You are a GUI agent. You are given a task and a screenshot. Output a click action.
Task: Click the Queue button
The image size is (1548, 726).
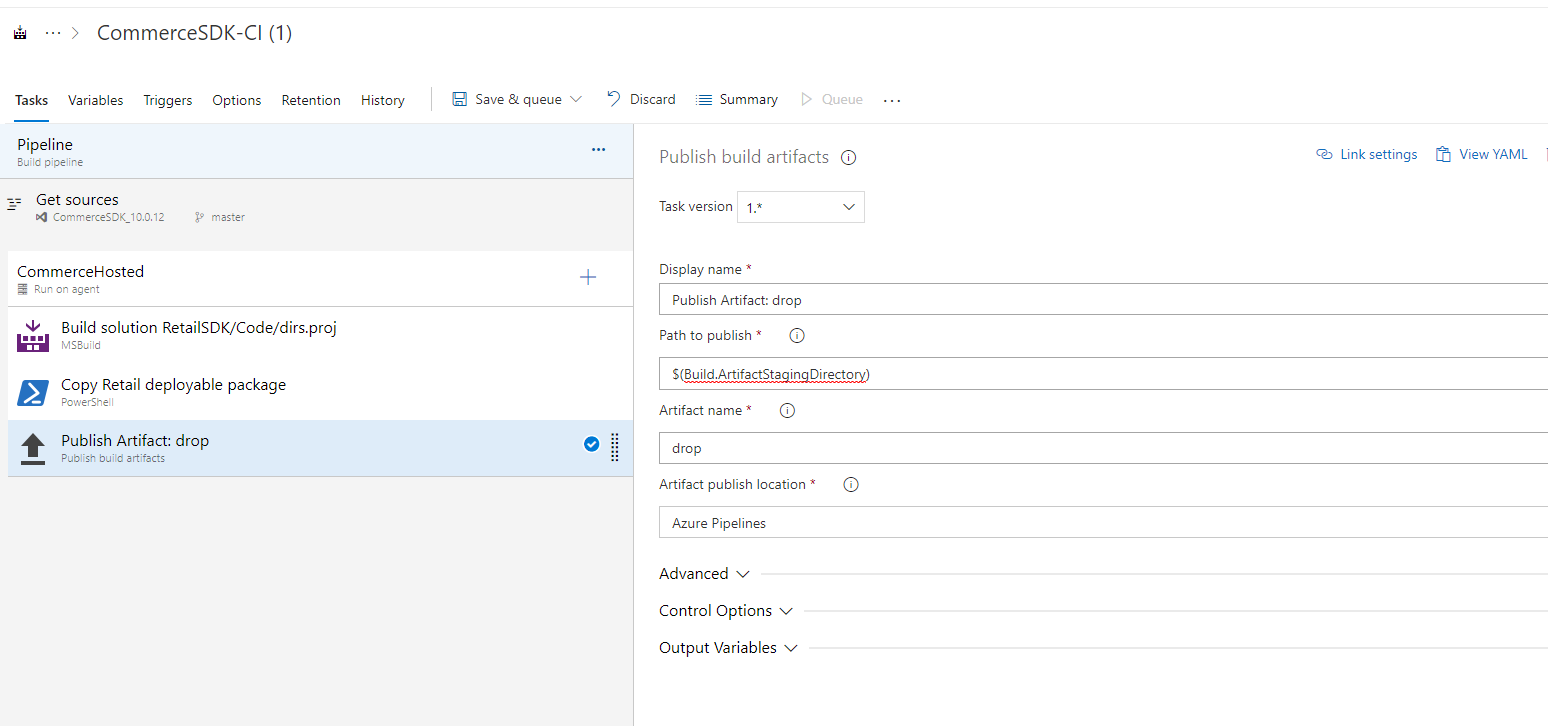click(x=832, y=99)
